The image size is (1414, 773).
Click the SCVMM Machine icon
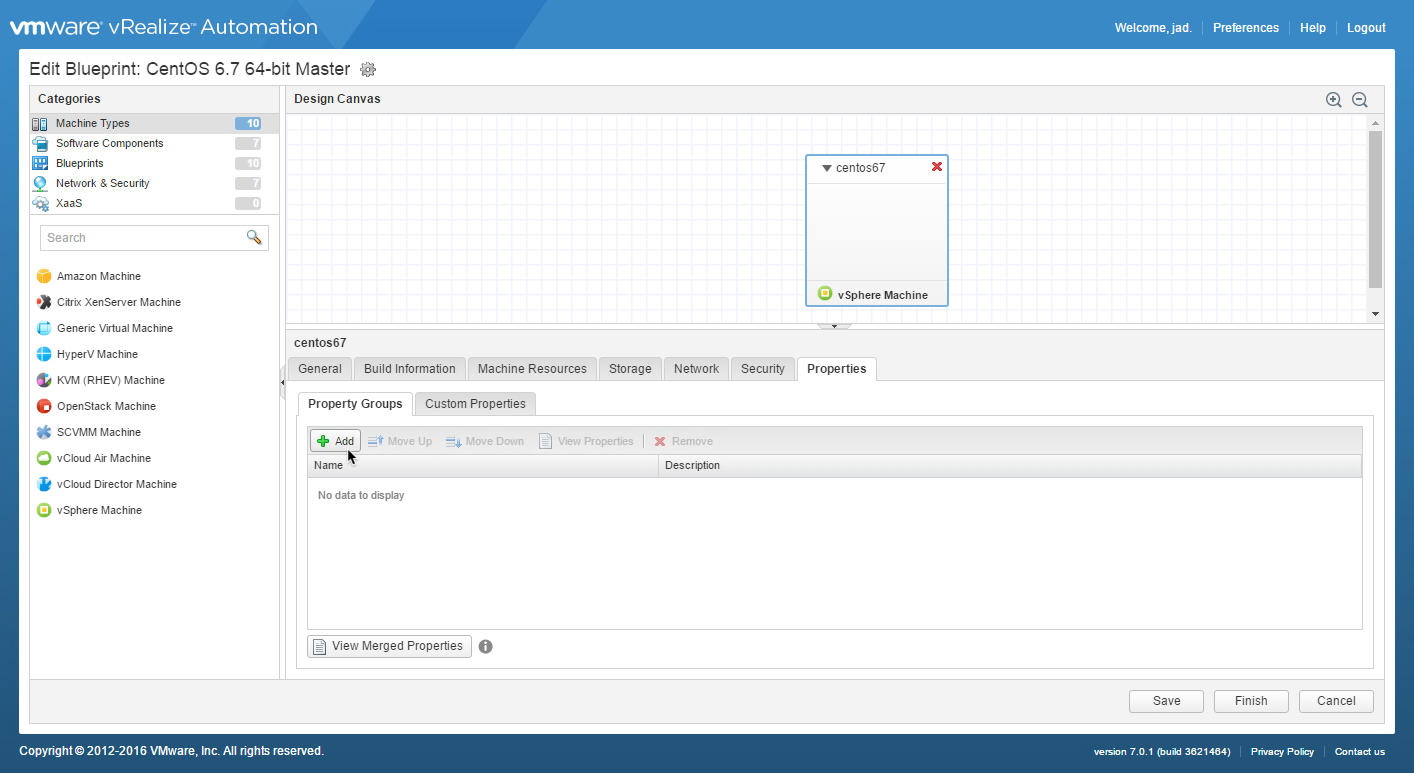44,432
